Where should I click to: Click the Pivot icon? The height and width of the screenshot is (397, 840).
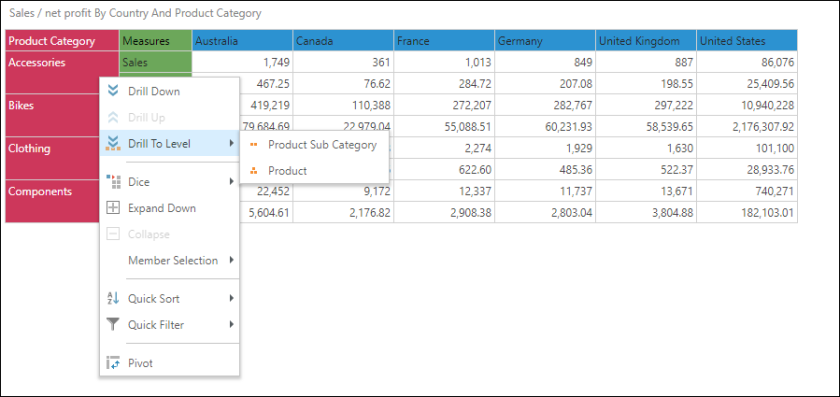(113, 363)
